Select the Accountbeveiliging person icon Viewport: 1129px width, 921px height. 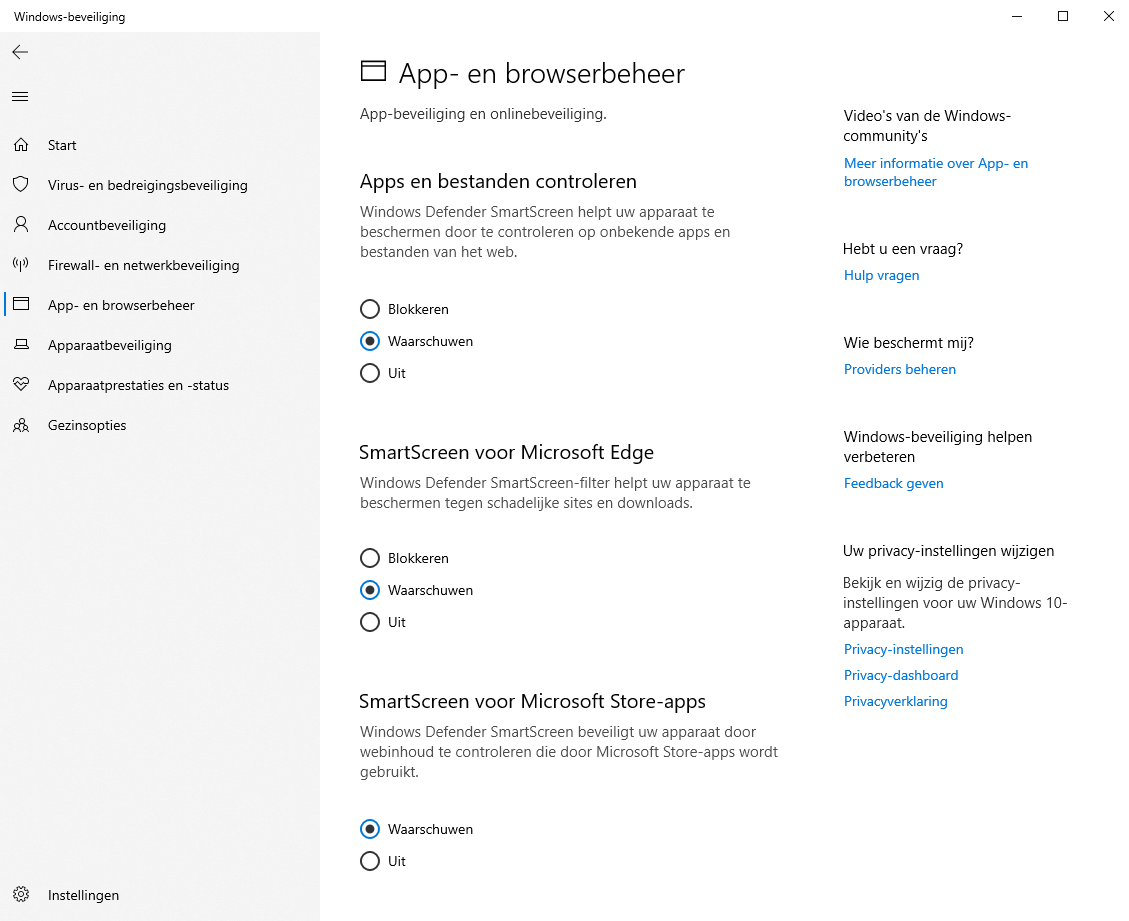[x=20, y=225]
